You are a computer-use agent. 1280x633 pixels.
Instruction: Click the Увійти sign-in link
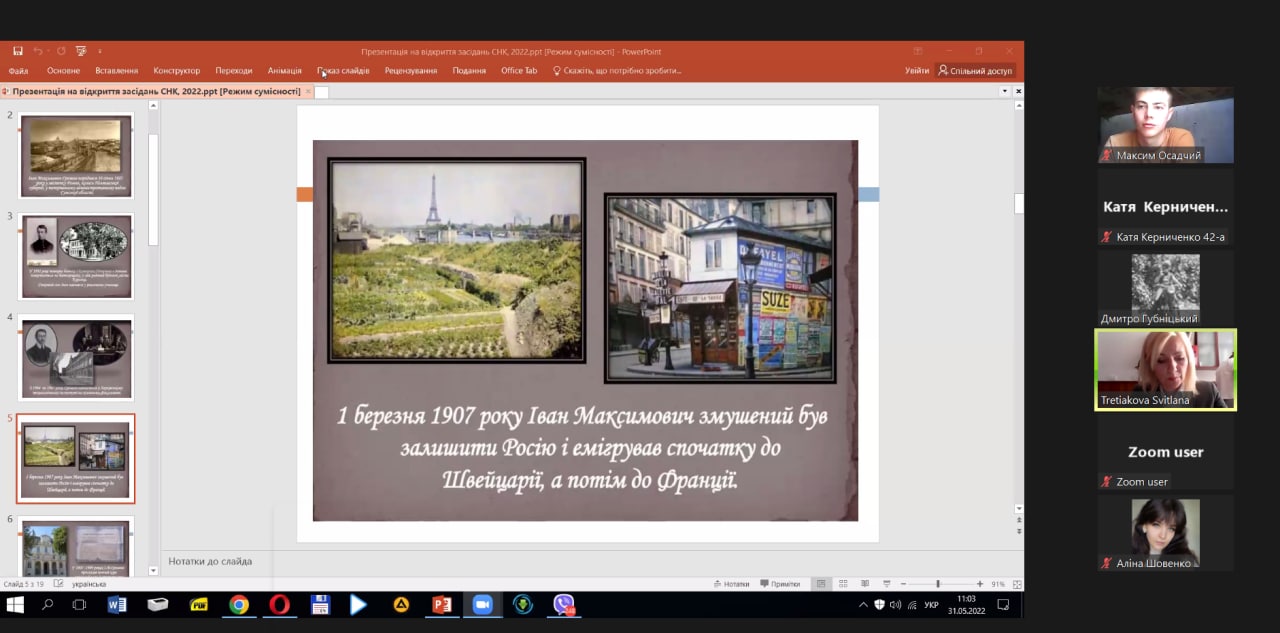917,71
